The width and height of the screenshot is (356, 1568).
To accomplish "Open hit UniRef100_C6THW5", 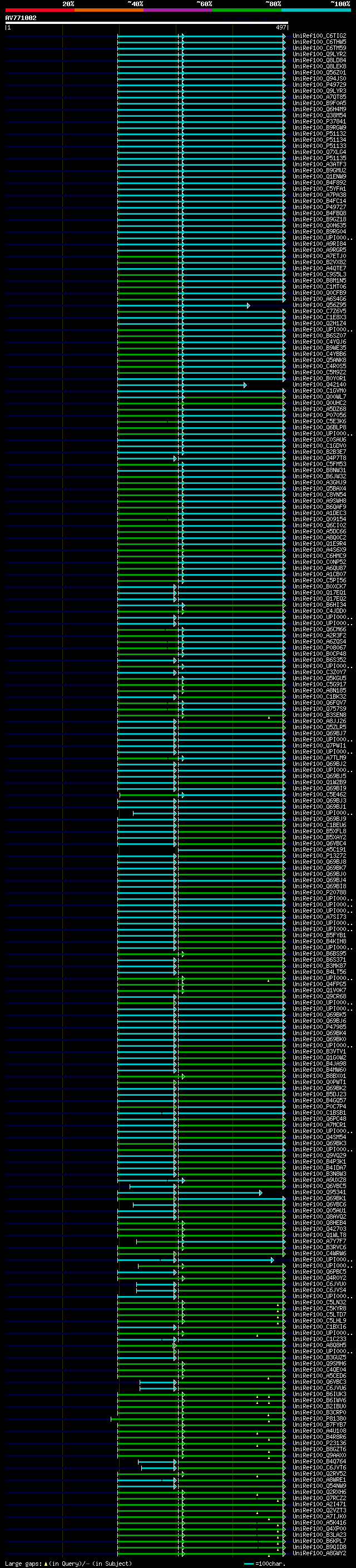I will (319, 42).
